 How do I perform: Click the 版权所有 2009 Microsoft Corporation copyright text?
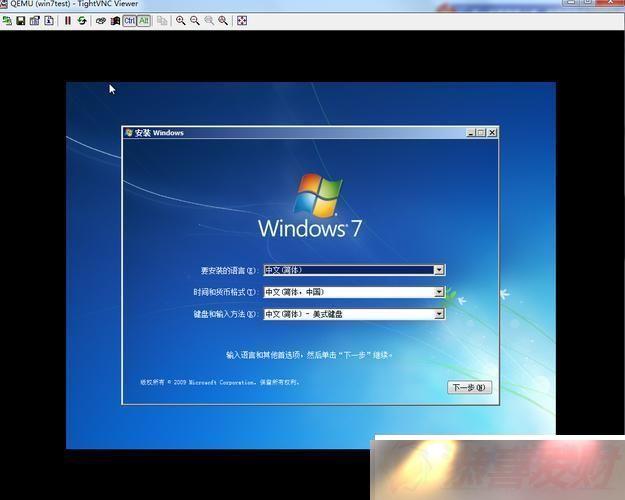[220, 382]
